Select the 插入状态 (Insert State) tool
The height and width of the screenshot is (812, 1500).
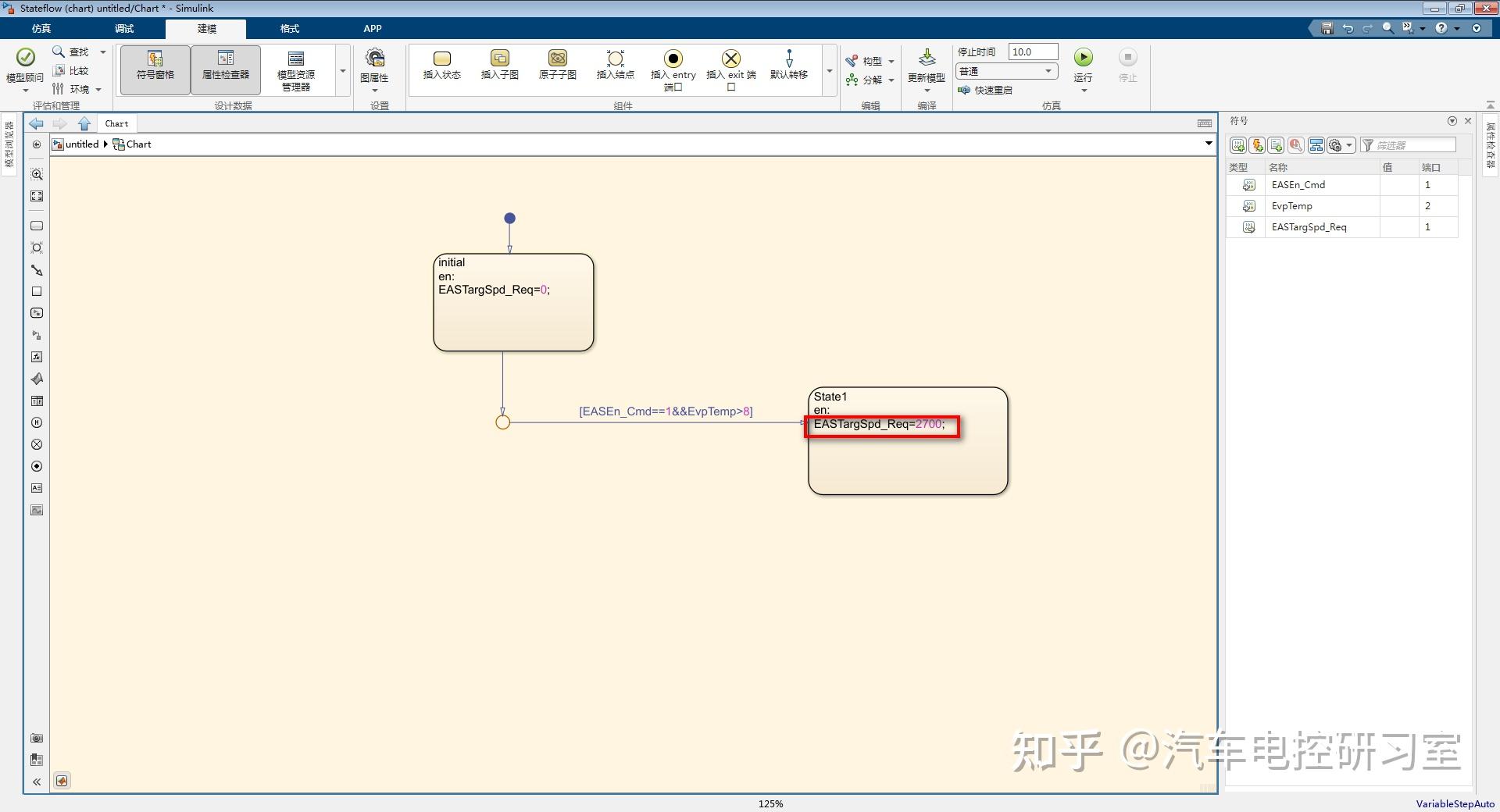click(441, 67)
